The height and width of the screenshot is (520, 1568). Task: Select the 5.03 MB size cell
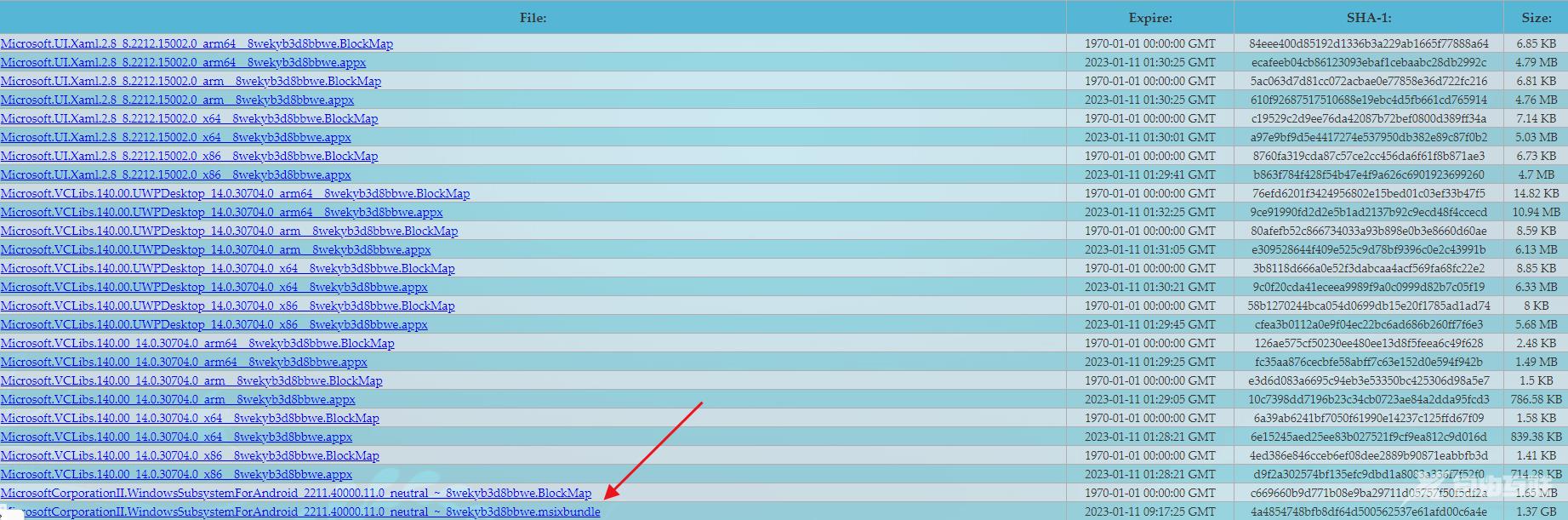tap(1537, 137)
